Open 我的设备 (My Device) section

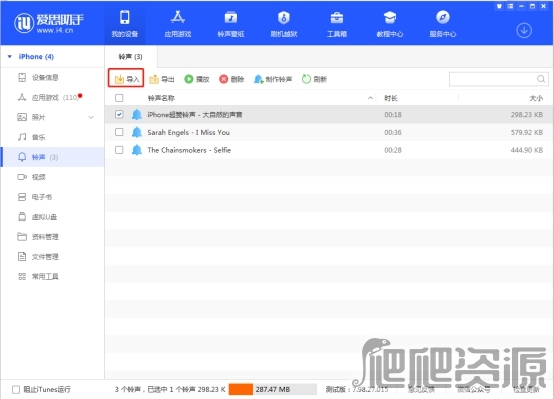[x=125, y=23]
